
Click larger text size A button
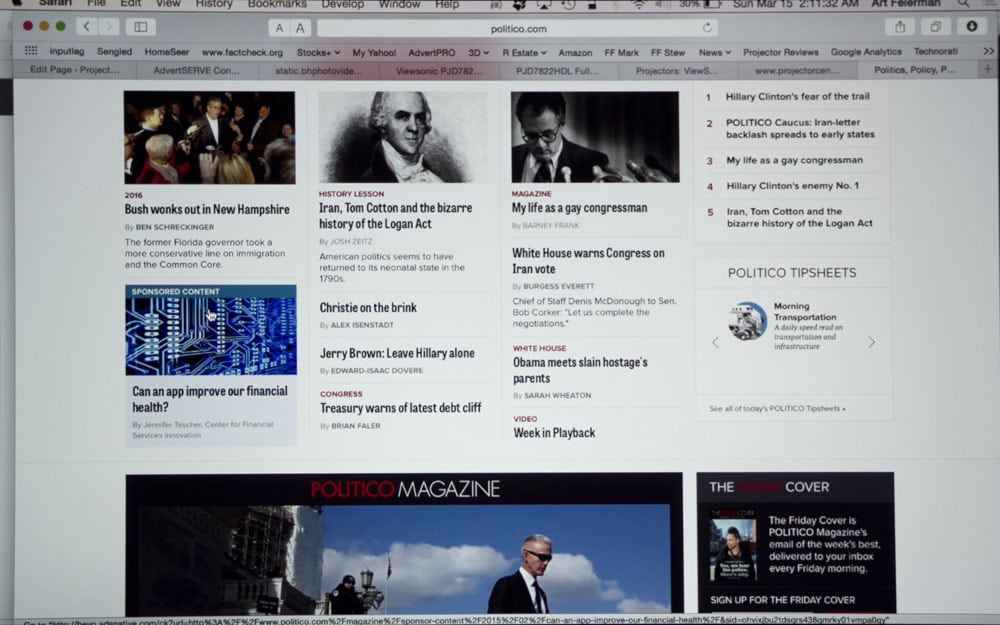click(x=300, y=27)
